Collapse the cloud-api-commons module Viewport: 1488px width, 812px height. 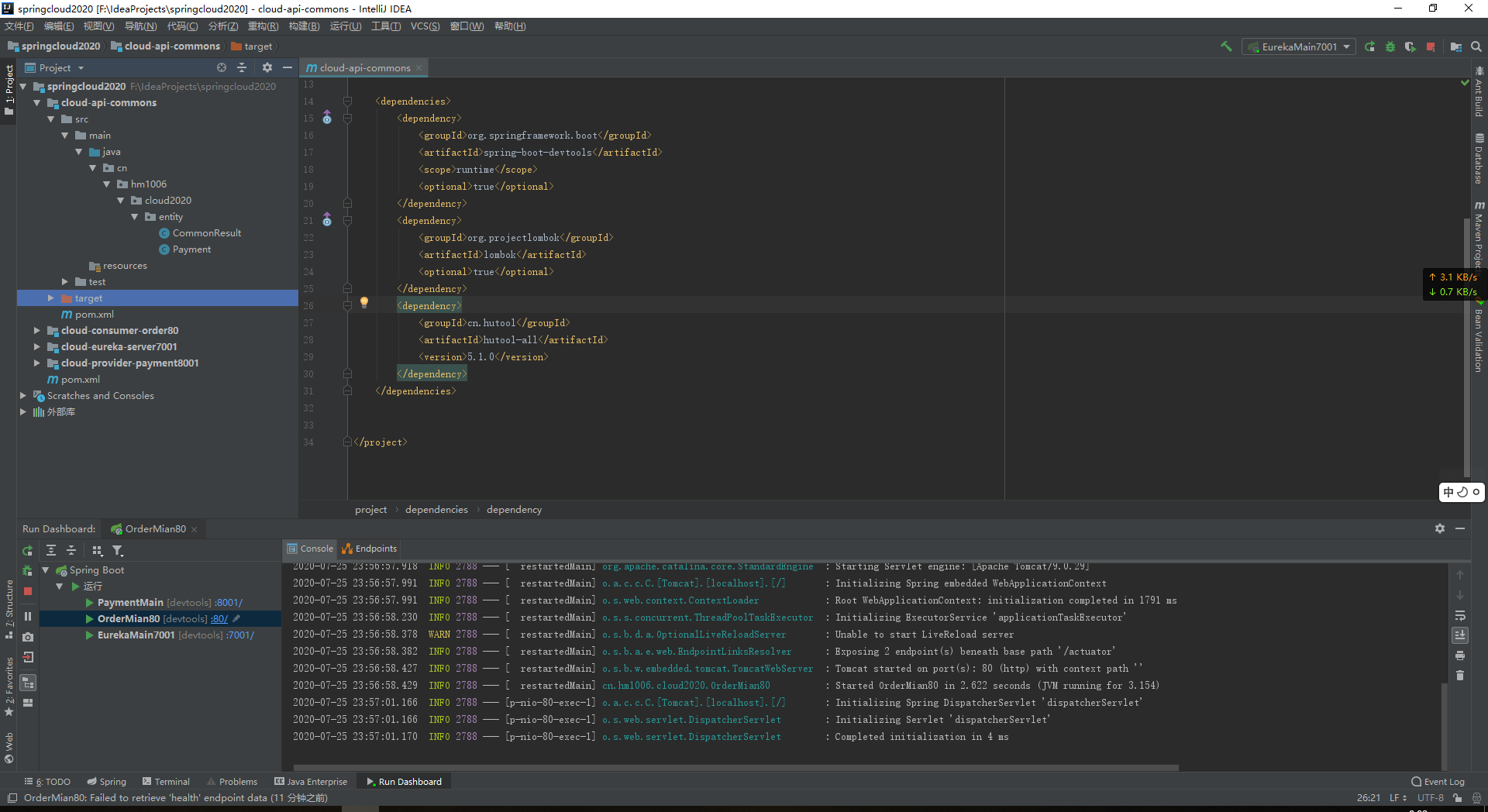(x=37, y=102)
